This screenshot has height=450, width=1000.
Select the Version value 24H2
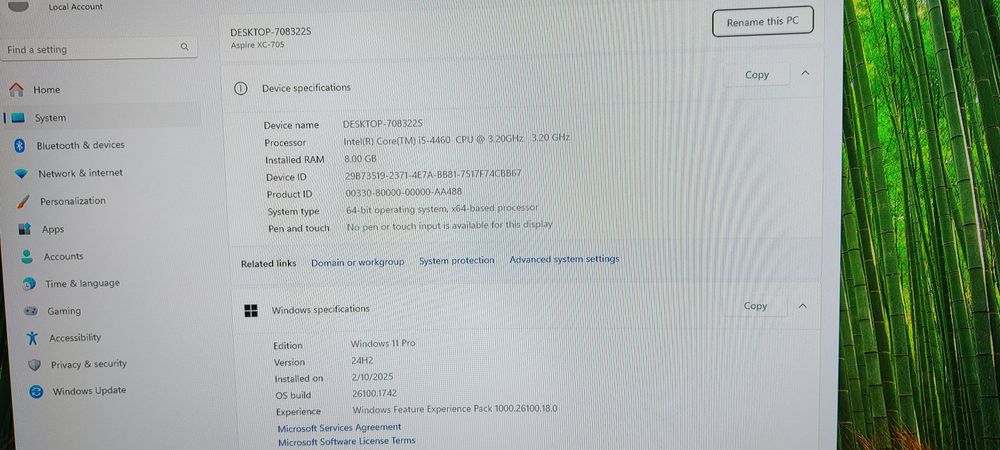[362, 361]
